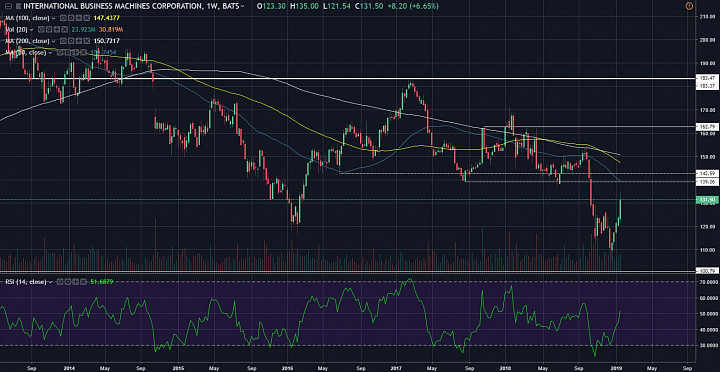Image resolution: width=720 pixels, height=372 pixels.
Task: Click the plus icon on the MA (100, close) row
Action: click(x=79, y=18)
